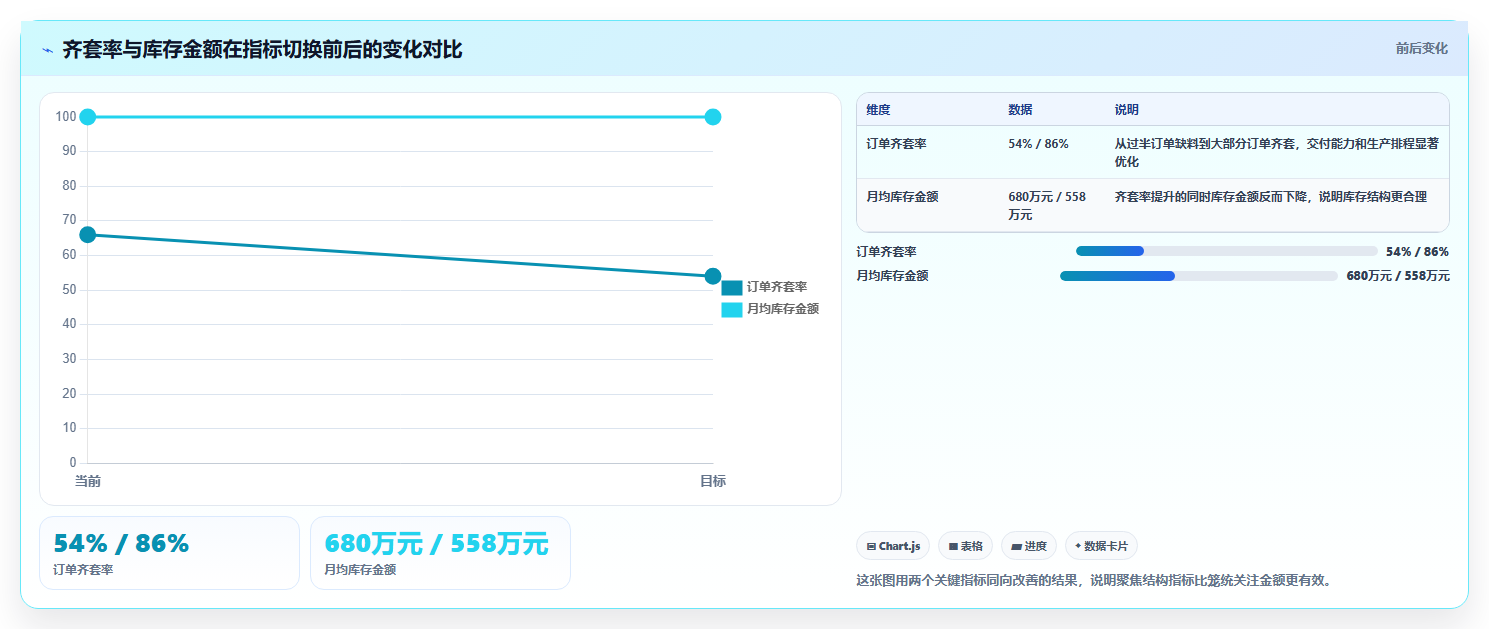Click the chart title heading text
This screenshot has height=629, width=1489.
262,49
